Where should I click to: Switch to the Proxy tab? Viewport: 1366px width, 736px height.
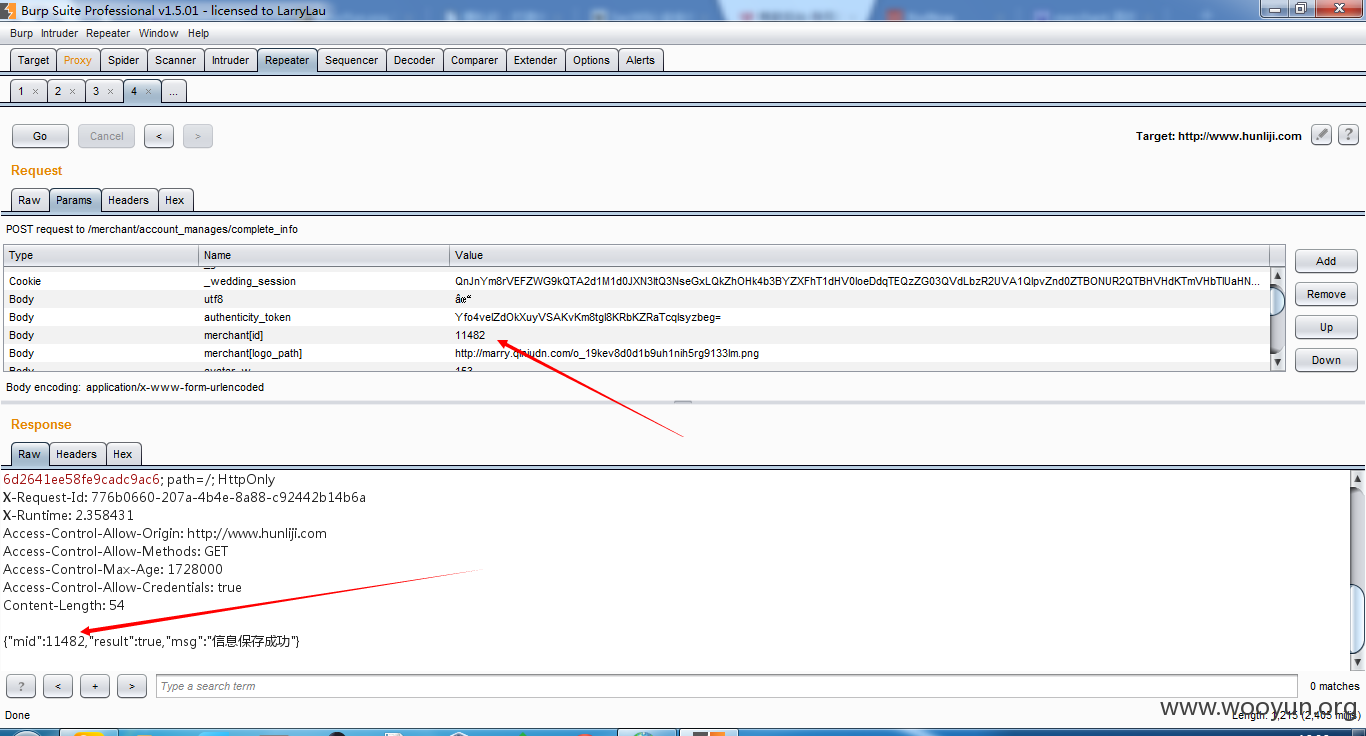[x=78, y=60]
